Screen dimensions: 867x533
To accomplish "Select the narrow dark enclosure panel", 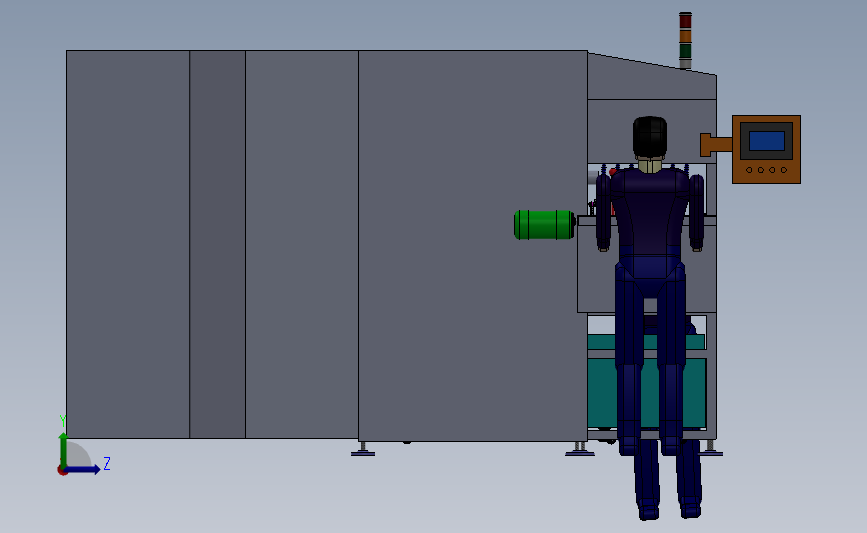I will [x=217, y=244].
